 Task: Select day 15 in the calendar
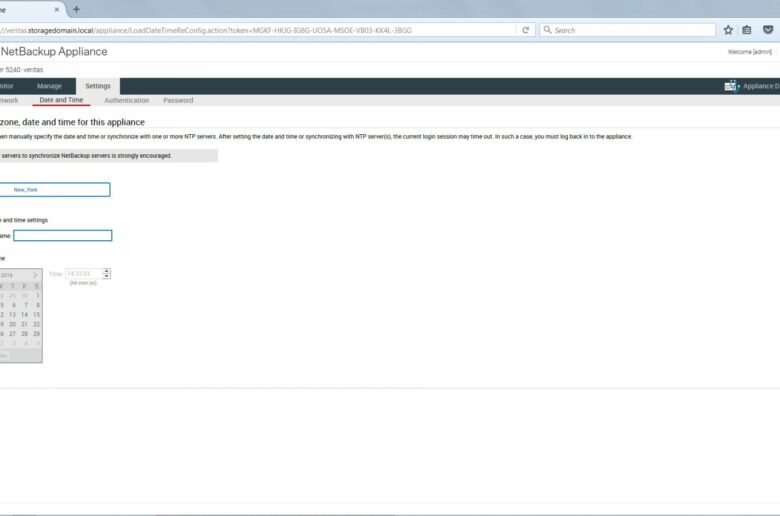click(x=36, y=314)
